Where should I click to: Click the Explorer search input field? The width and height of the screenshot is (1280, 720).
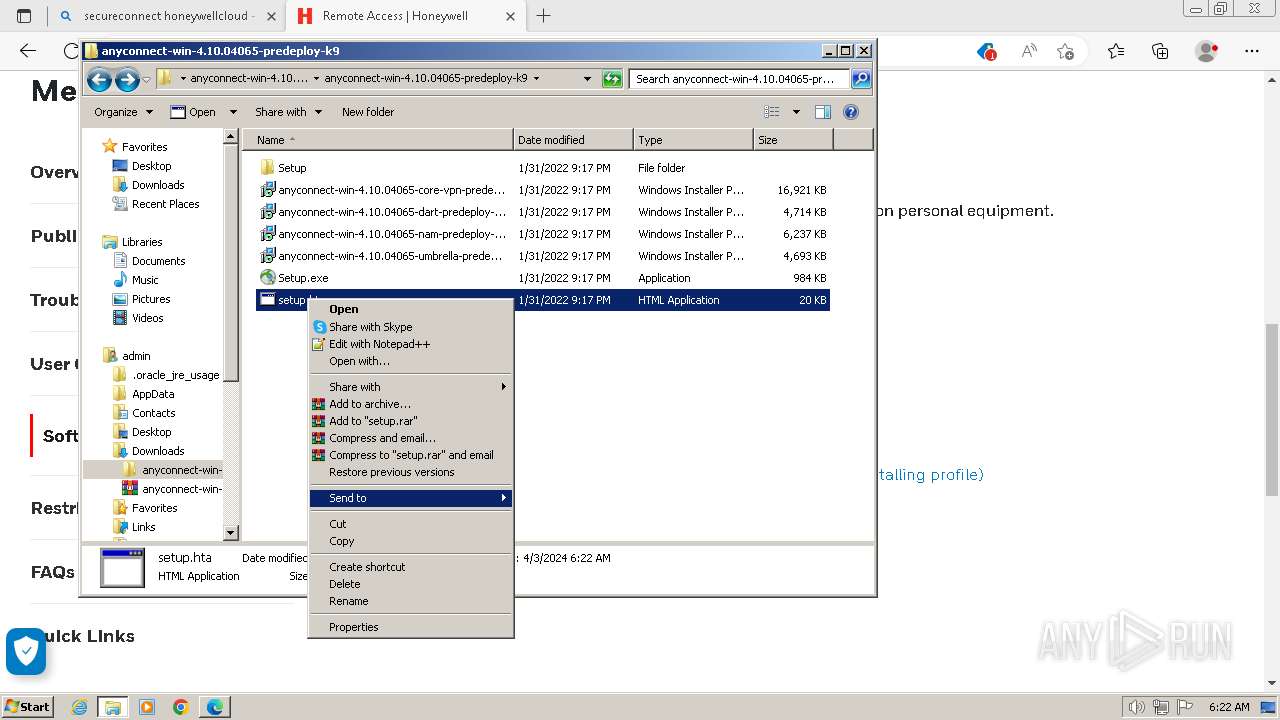pyautogui.click(x=739, y=79)
